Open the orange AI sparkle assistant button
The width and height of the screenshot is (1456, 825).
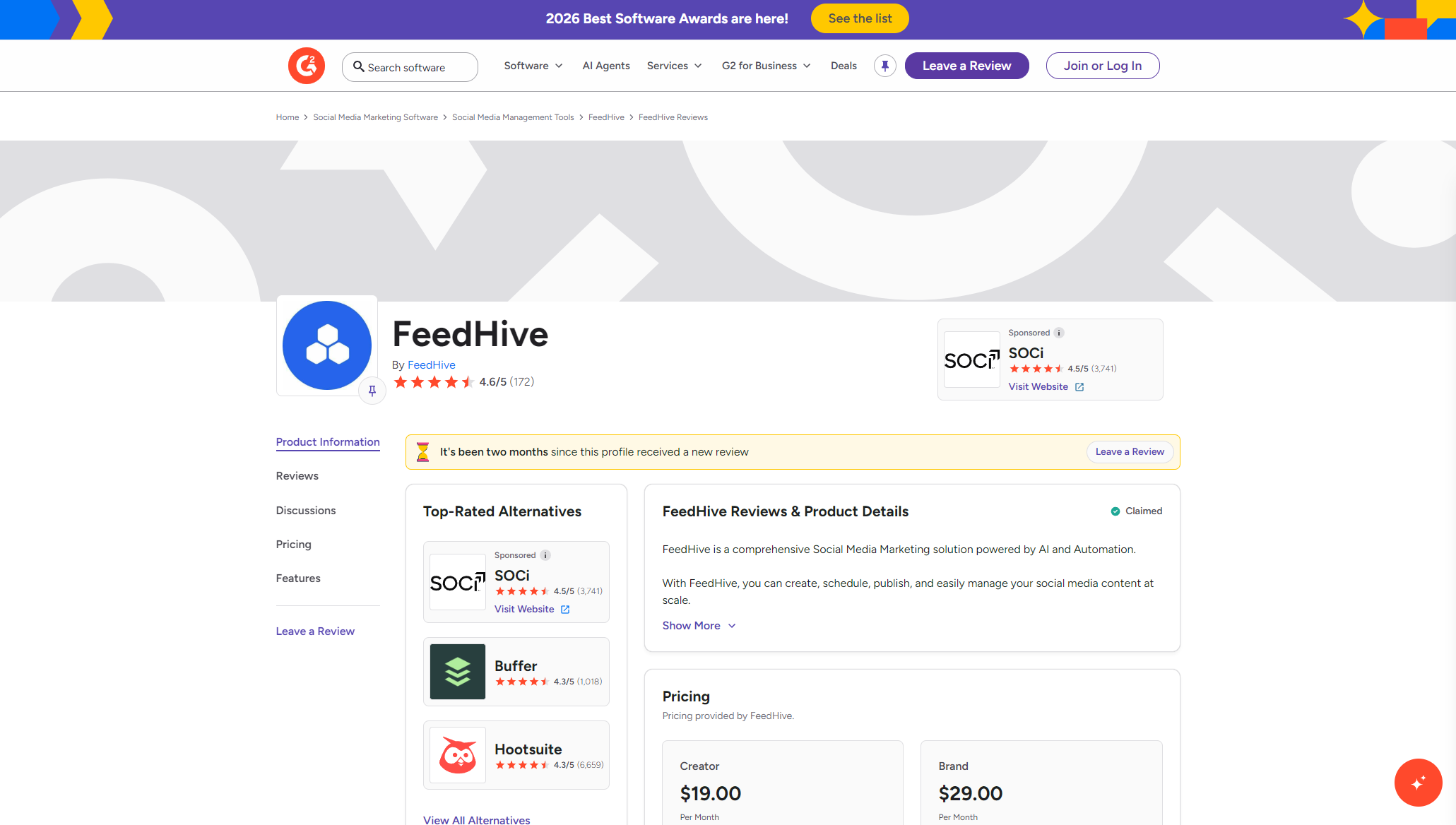[1417, 782]
